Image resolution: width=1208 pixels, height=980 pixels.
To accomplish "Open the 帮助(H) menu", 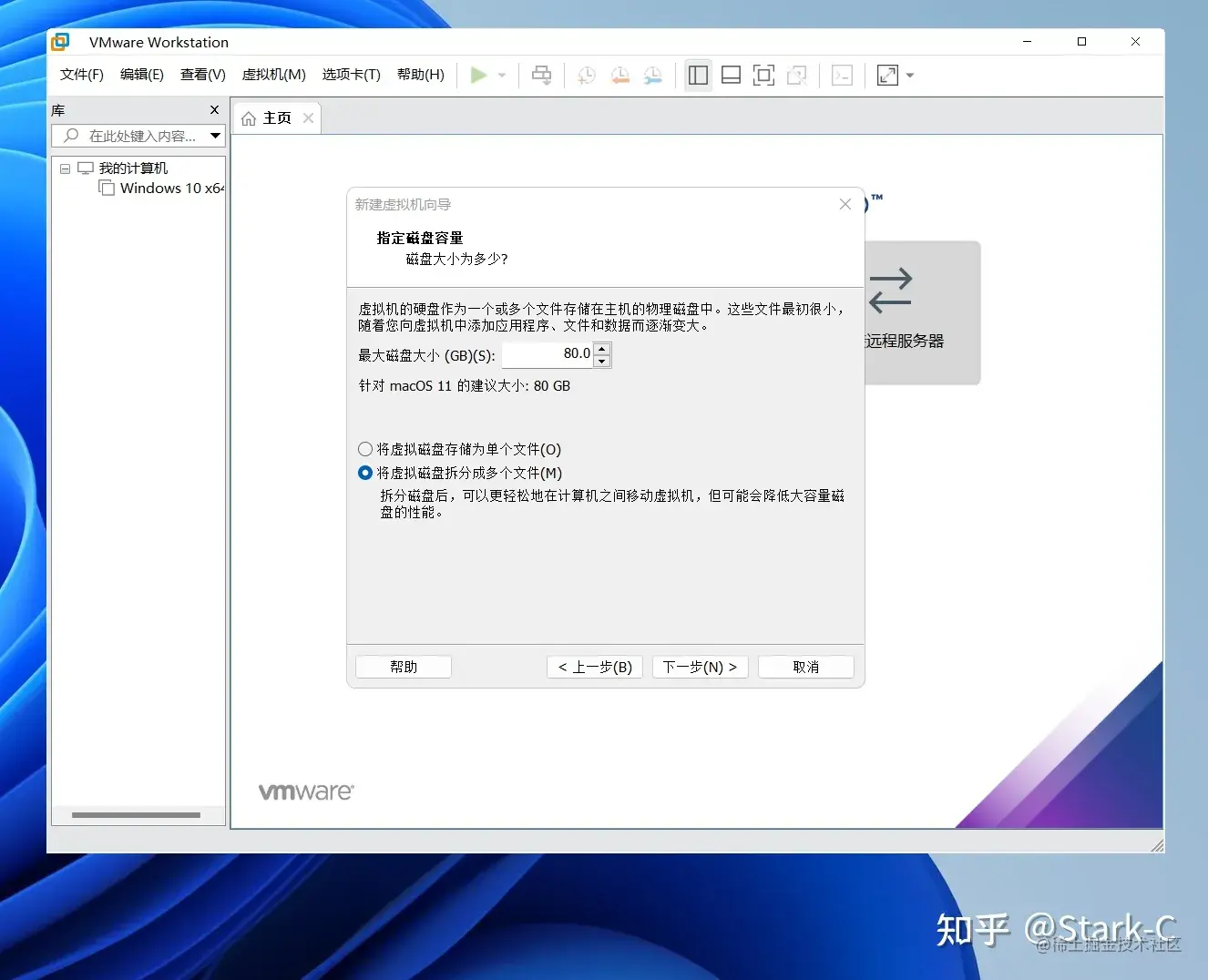I will pyautogui.click(x=421, y=75).
